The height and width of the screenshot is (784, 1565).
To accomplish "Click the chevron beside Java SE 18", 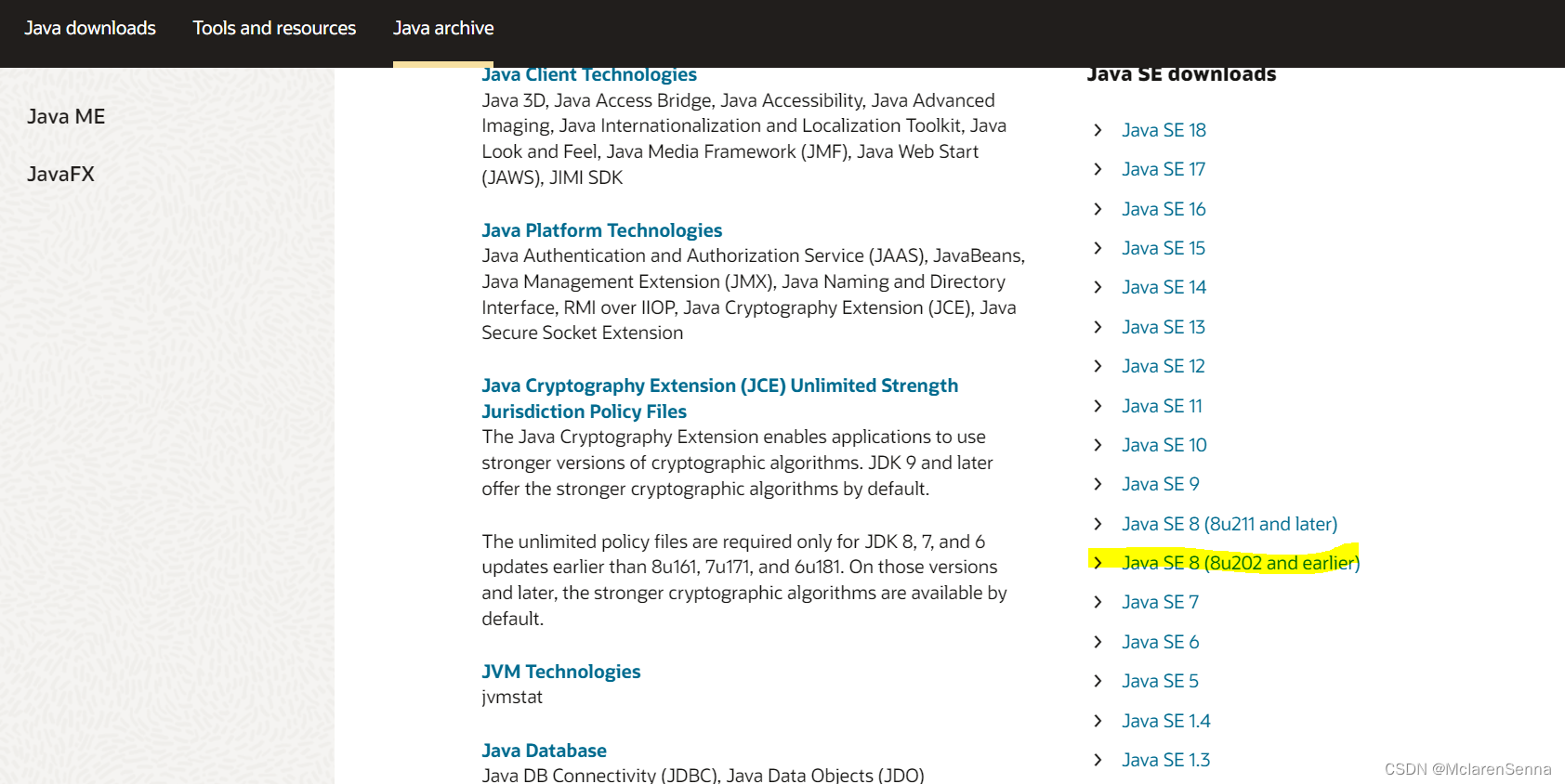I will coord(1098,130).
